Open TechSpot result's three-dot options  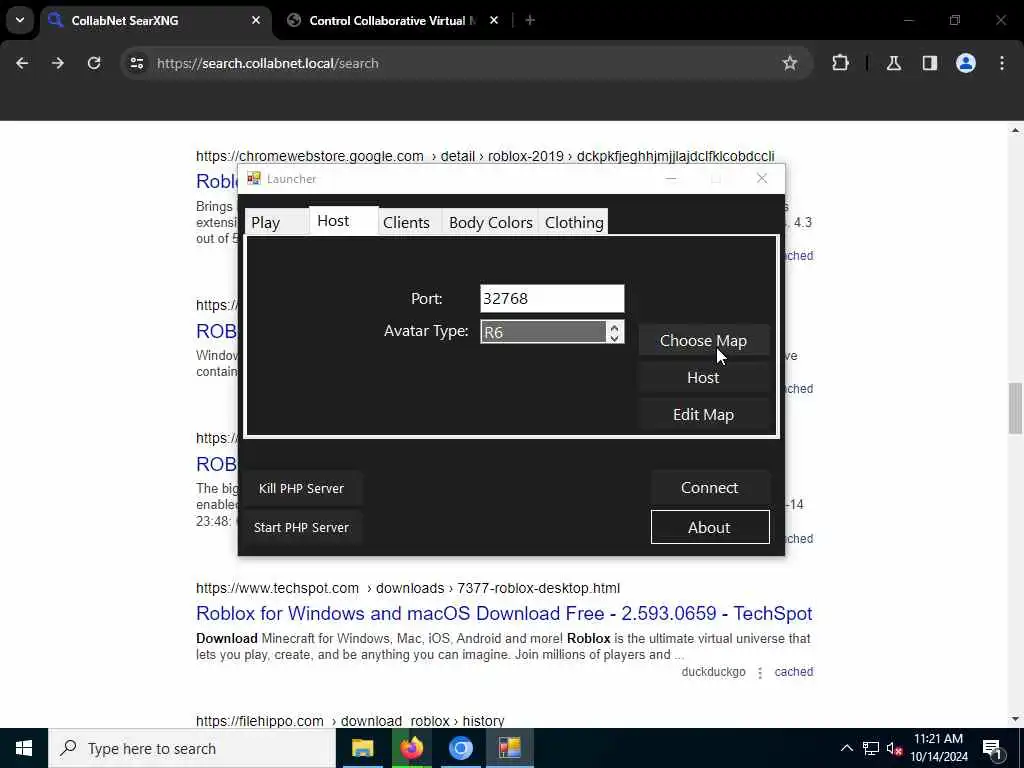760,673
